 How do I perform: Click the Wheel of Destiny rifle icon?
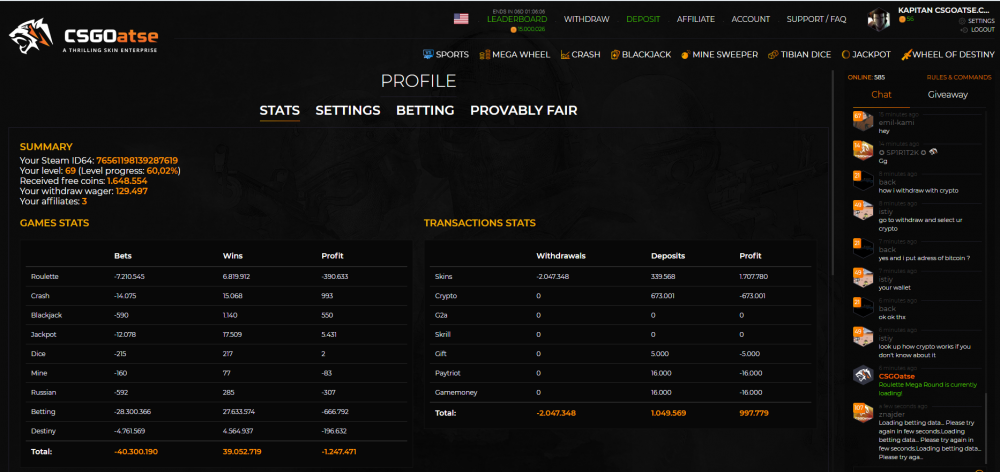click(906, 55)
